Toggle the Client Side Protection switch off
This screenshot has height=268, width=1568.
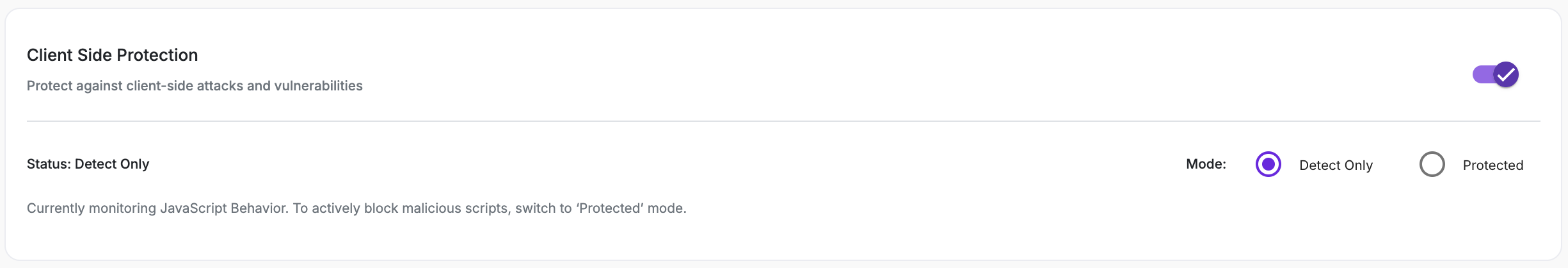(1495, 74)
